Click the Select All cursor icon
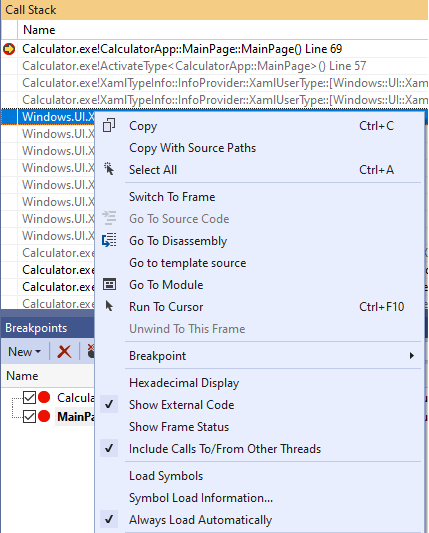This screenshot has height=533, width=429. click(x=109, y=169)
